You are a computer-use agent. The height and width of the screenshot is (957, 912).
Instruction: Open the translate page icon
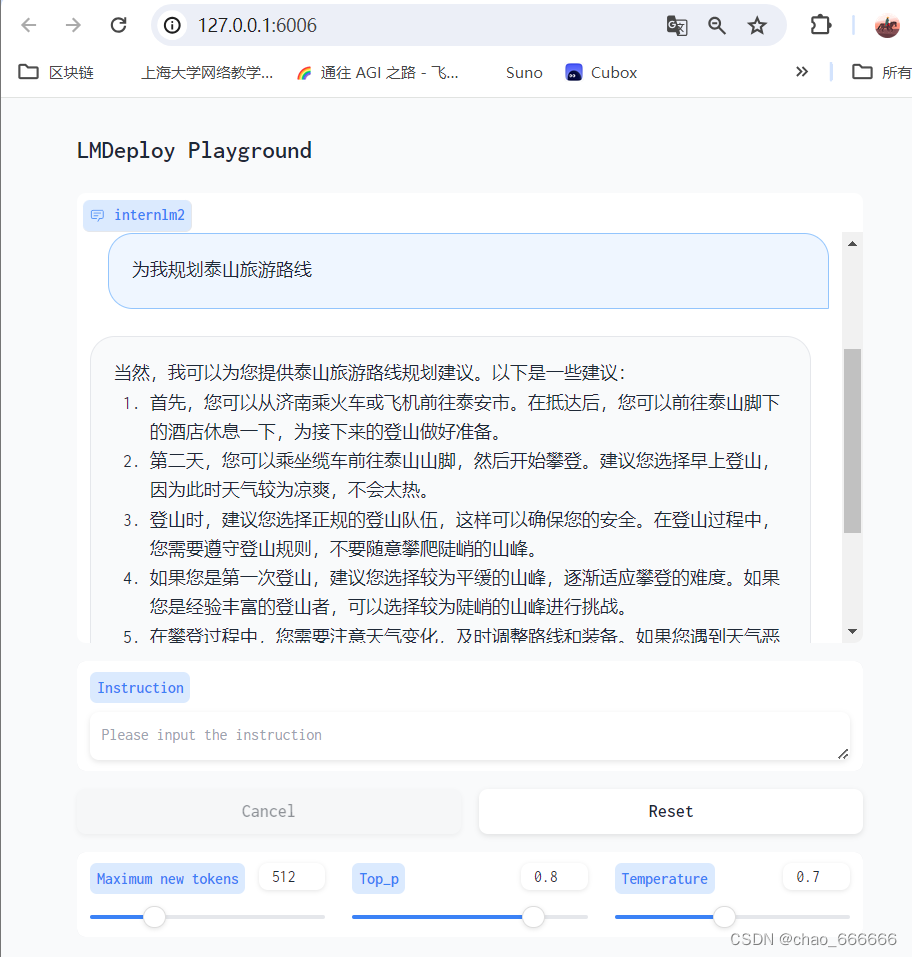coord(677,26)
